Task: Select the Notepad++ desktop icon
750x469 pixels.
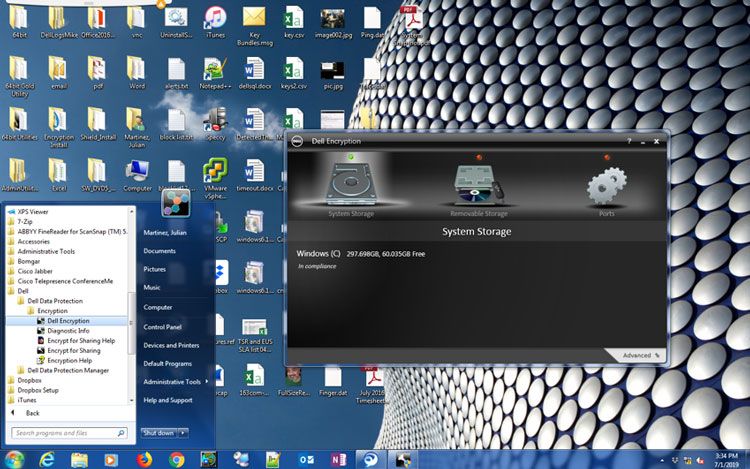Action: (215, 74)
